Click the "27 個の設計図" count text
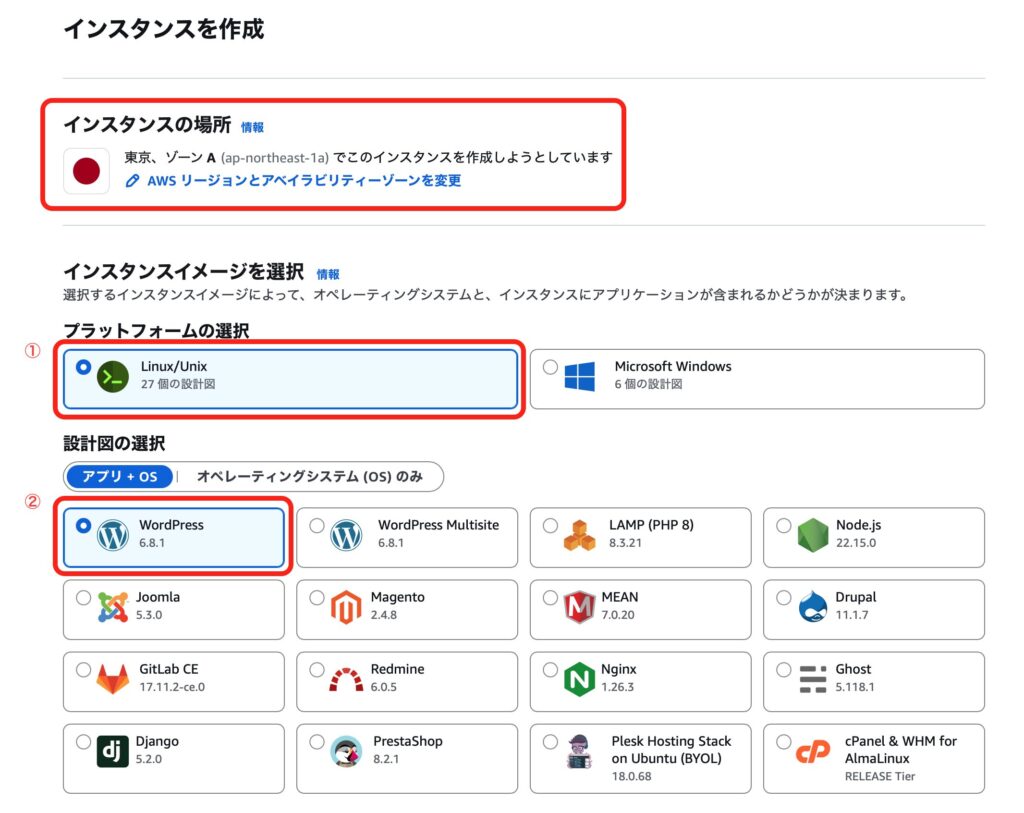This screenshot has width=1024, height=813. [x=178, y=384]
